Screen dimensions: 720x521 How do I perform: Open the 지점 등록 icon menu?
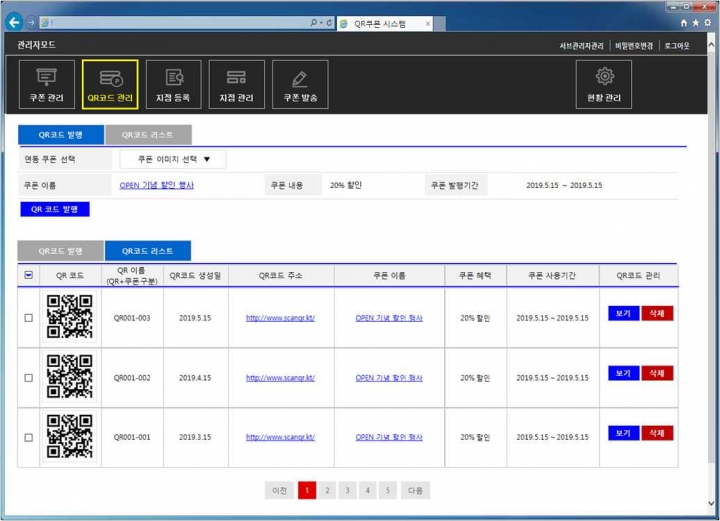[x=174, y=84]
